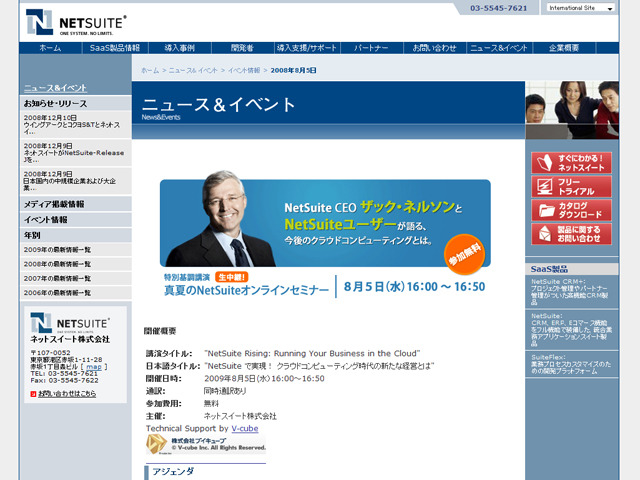The width and height of the screenshot is (640, 480).
Task: Open 2006年の最新情報一覧
Action: coord(76,293)
